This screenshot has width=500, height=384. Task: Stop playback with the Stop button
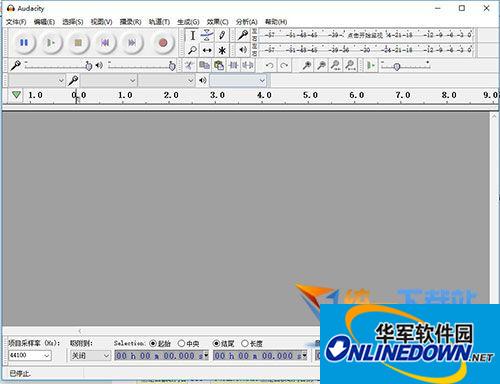(x=78, y=43)
